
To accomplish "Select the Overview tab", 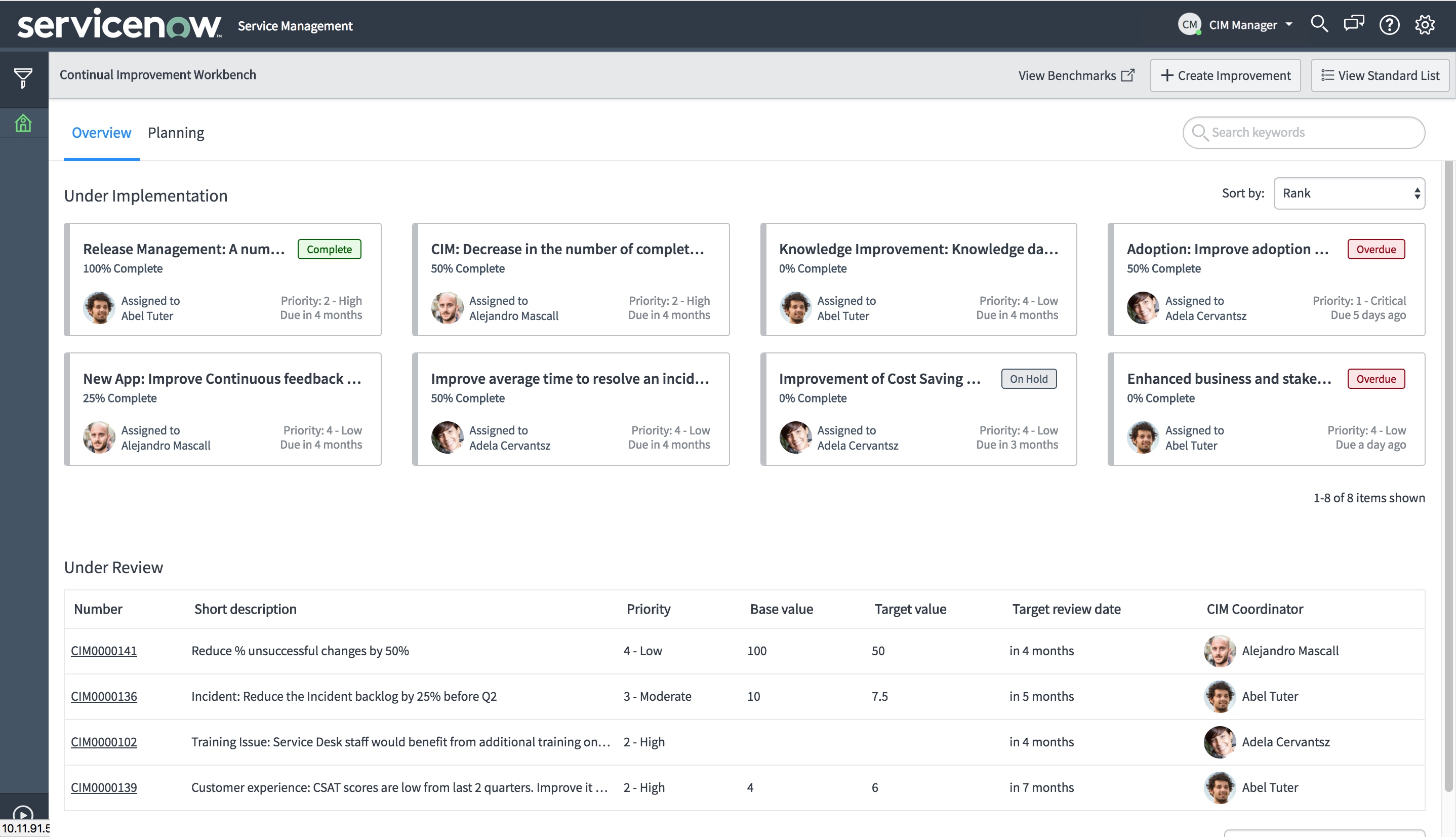I will point(101,132).
